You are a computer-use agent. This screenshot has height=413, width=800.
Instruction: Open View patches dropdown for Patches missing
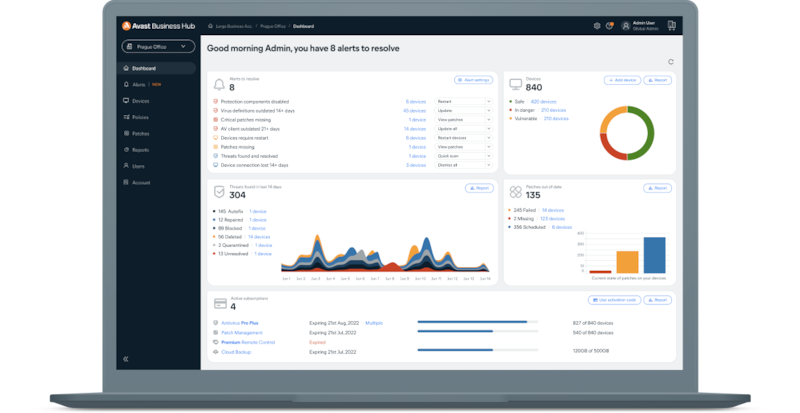tap(463, 147)
